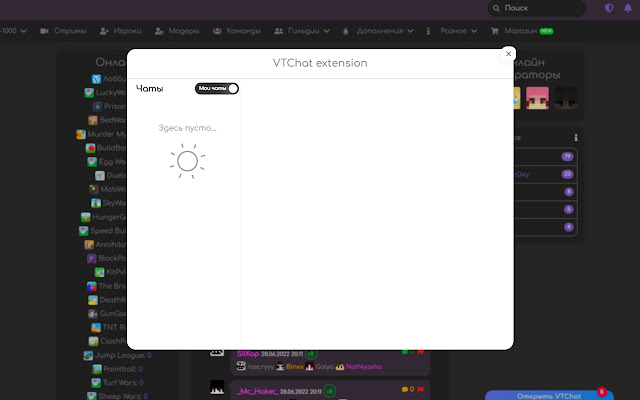Click the DeathRun game icon
The image size is (640, 400).
[93, 300]
